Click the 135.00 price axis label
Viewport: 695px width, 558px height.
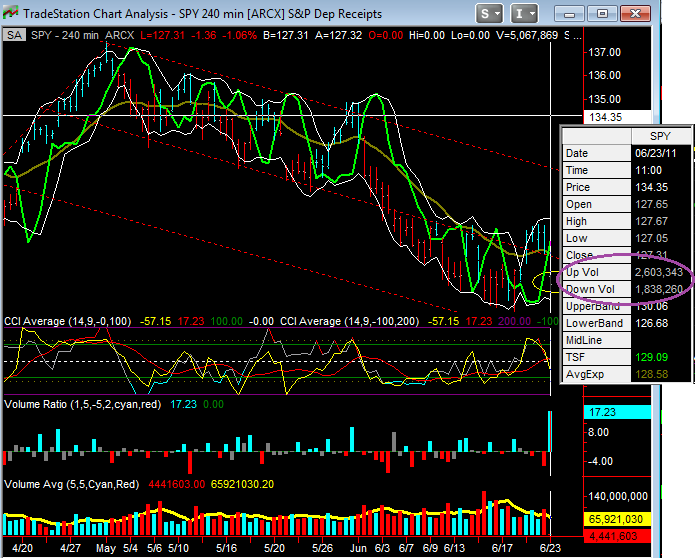(x=605, y=99)
